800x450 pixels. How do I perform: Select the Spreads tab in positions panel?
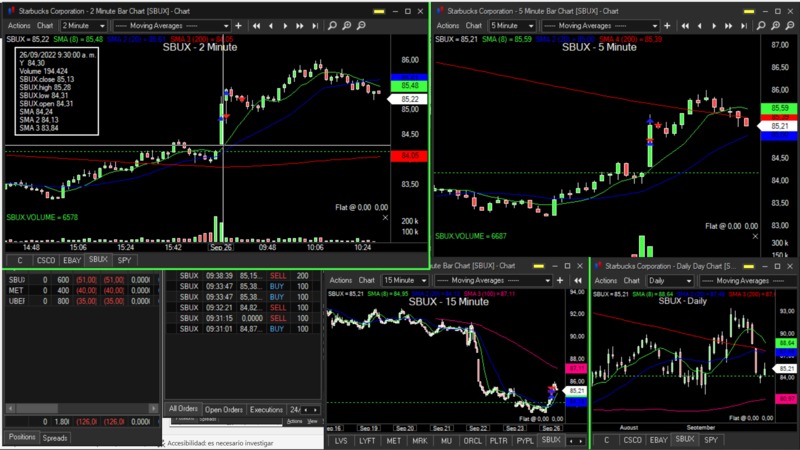(55, 438)
